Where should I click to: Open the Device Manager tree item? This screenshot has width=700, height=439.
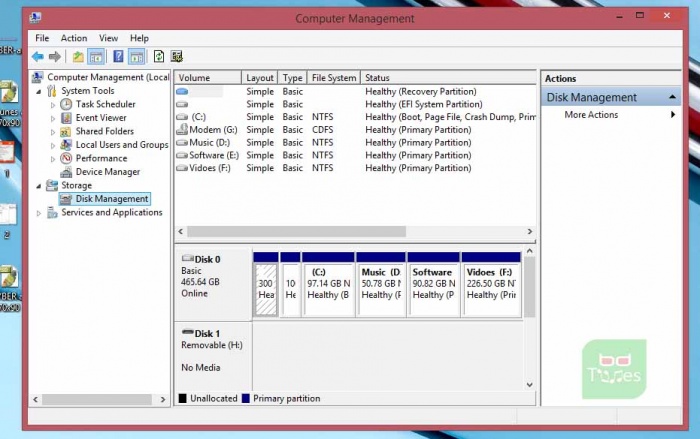click(x=107, y=172)
